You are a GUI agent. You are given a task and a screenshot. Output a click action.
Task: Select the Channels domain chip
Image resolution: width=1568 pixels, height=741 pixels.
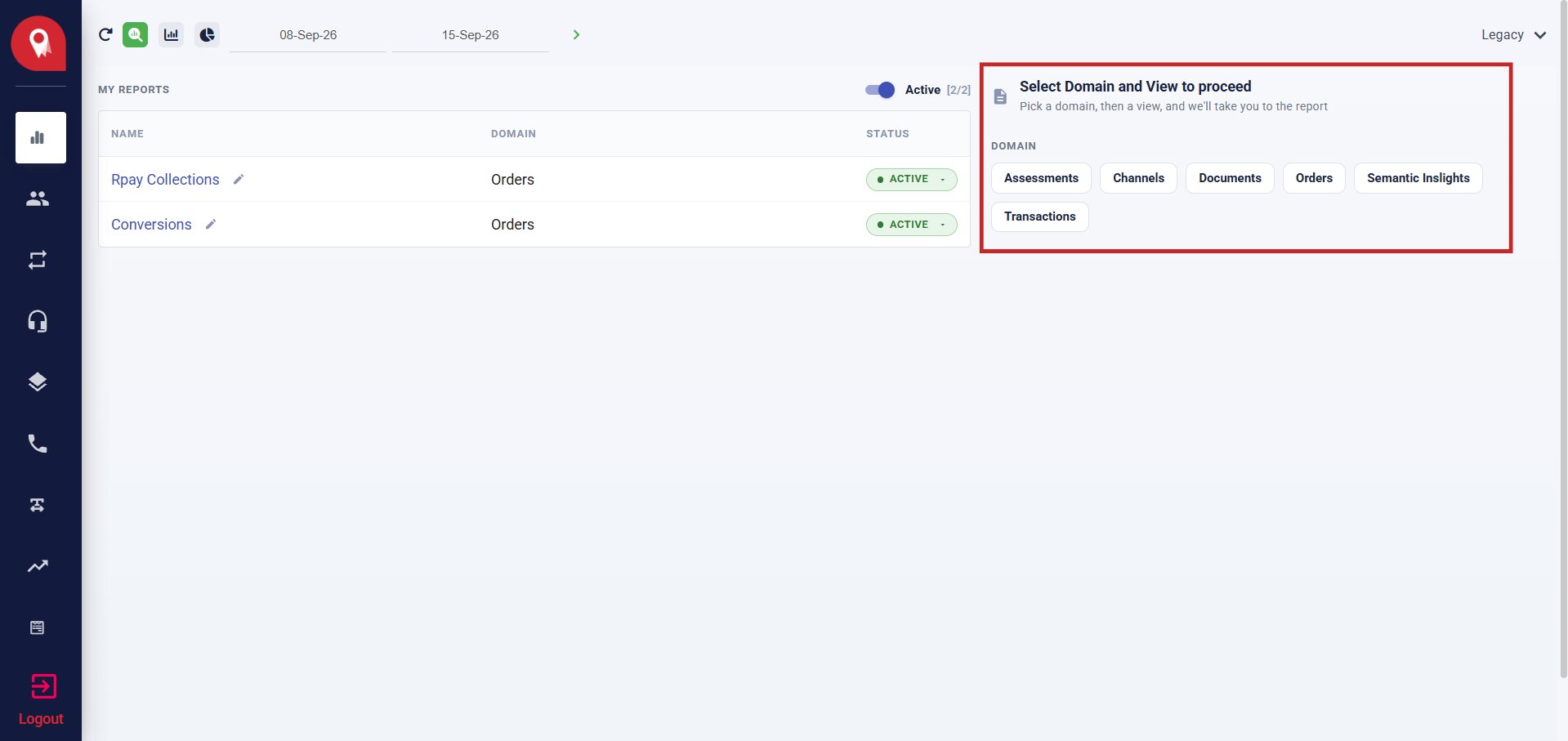click(1138, 178)
